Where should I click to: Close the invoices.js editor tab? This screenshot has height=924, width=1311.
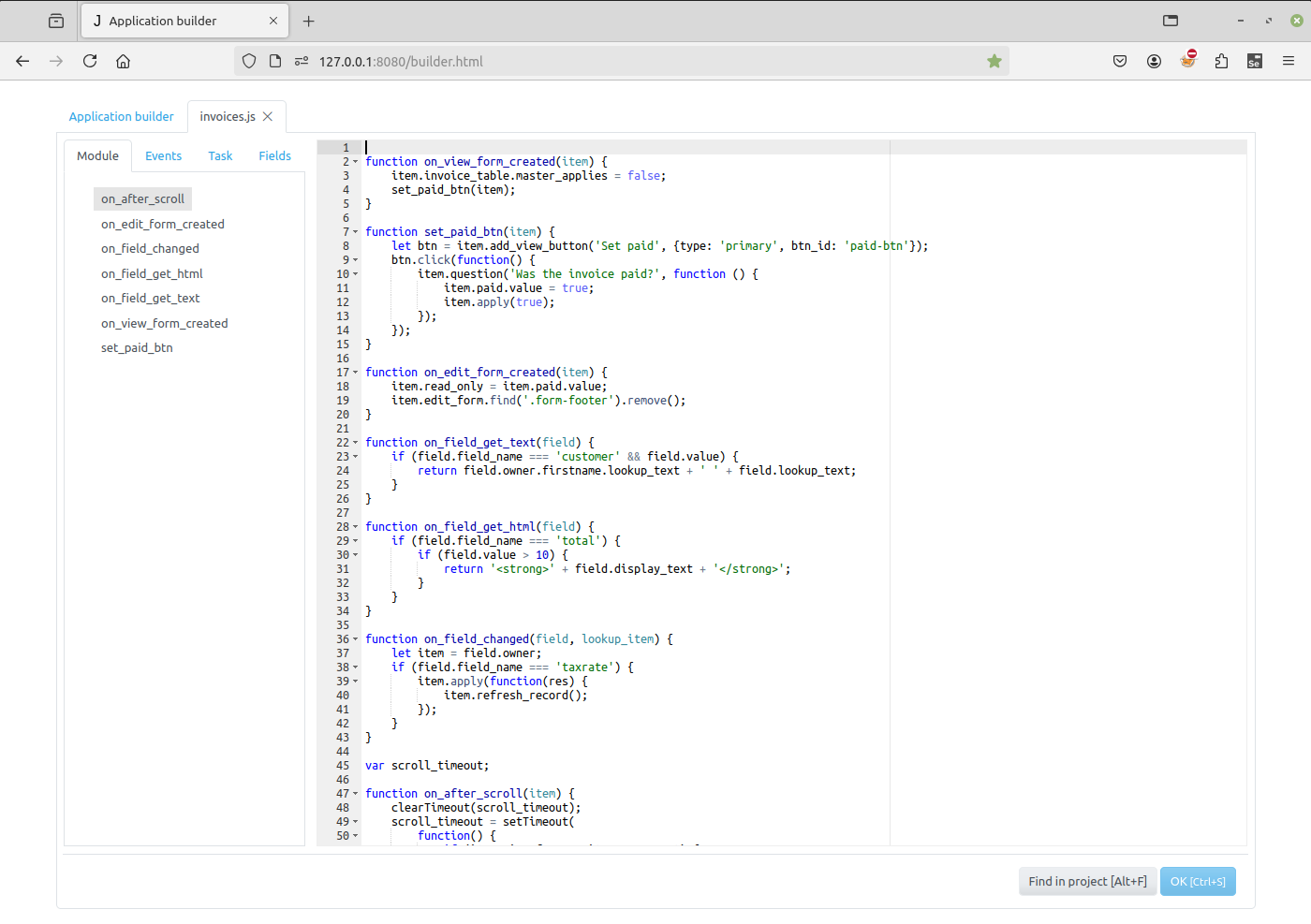(x=268, y=116)
